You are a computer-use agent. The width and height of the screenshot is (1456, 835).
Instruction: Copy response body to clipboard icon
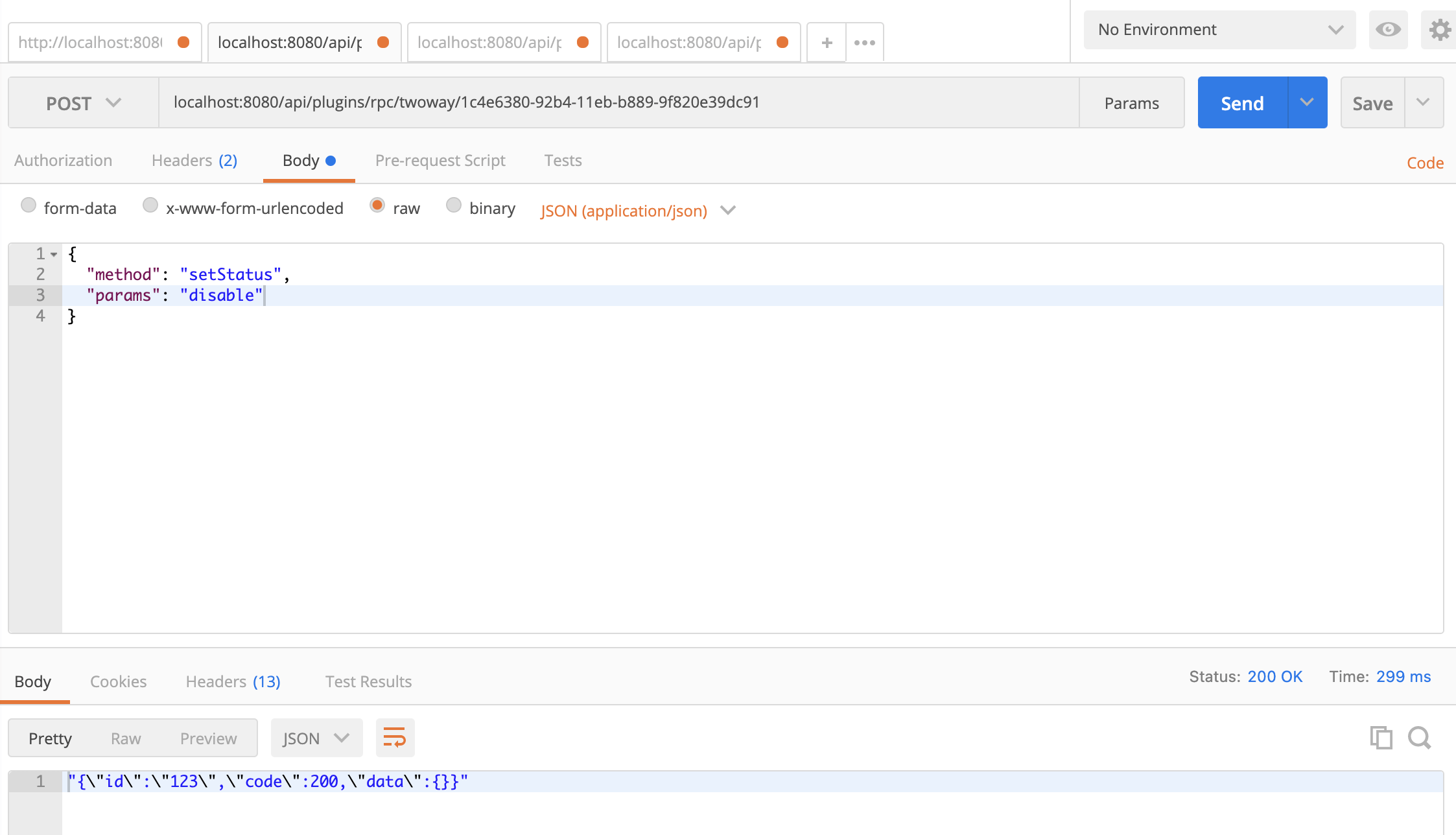click(1381, 738)
